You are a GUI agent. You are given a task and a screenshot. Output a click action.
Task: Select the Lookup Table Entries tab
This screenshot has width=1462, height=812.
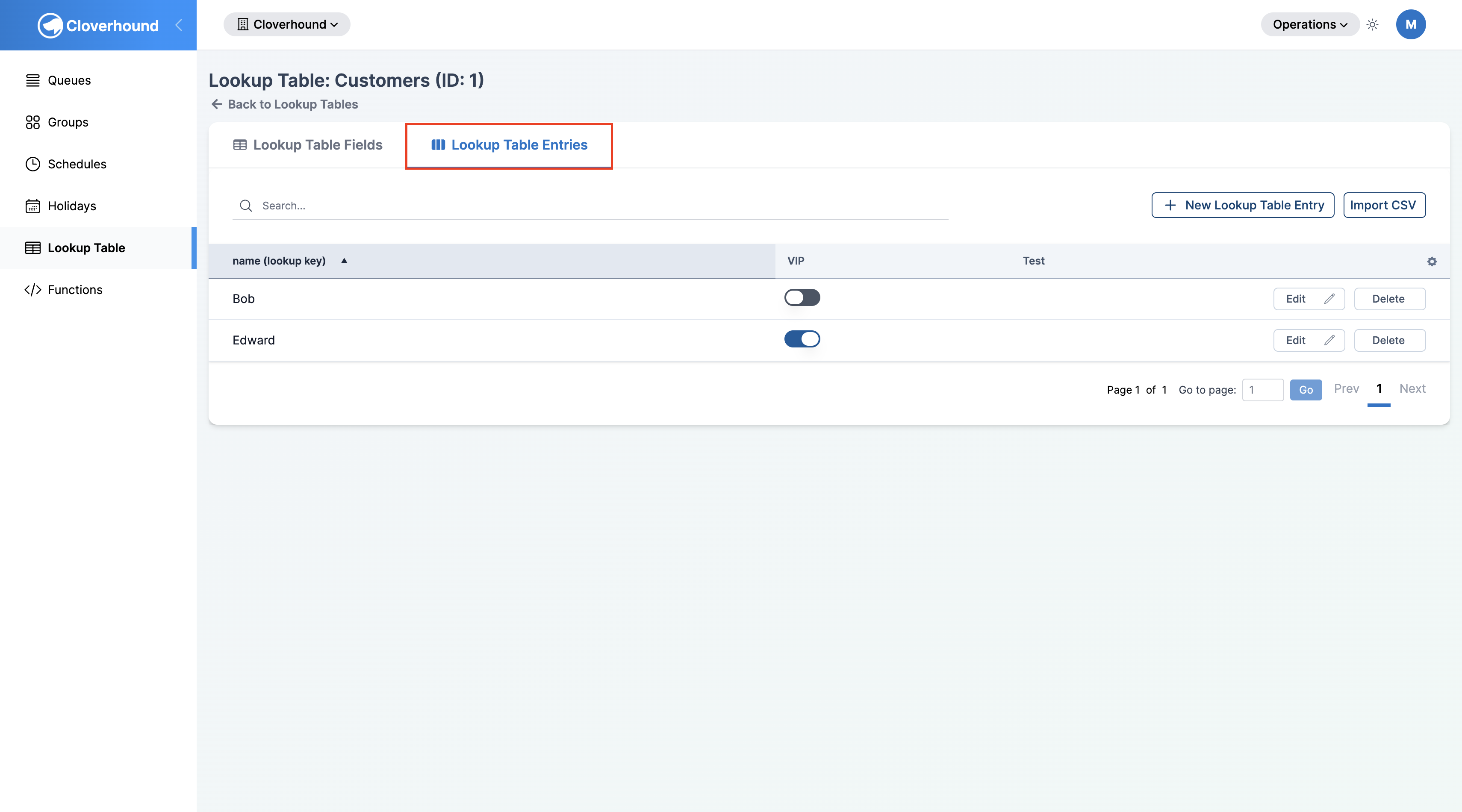(x=509, y=145)
